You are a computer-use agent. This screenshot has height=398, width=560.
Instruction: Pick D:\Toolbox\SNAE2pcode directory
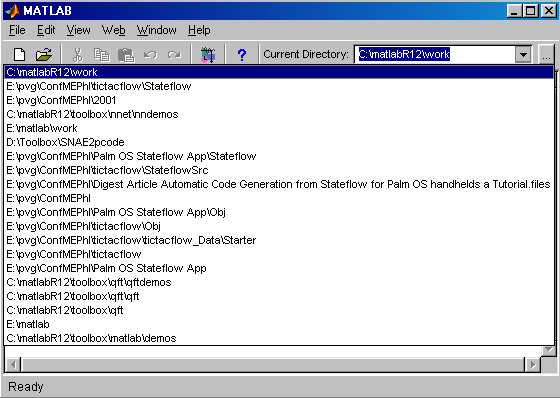coord(279,142)
